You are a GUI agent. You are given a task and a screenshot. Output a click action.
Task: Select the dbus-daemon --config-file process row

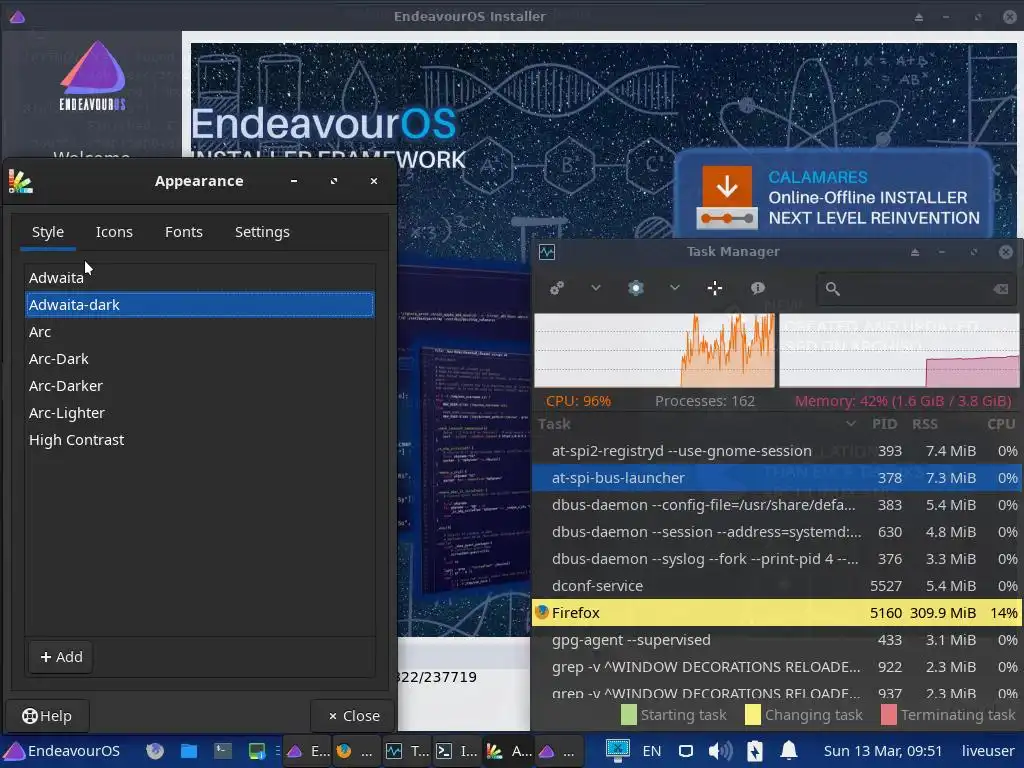(x=777, y=505)
